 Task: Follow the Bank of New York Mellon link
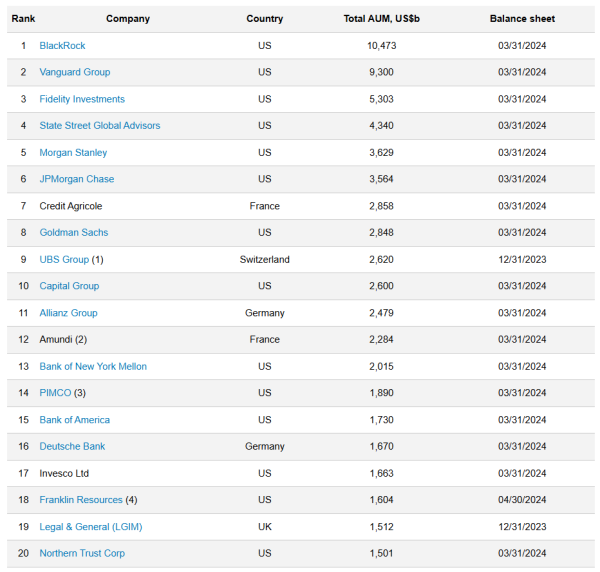coord(93,367)
